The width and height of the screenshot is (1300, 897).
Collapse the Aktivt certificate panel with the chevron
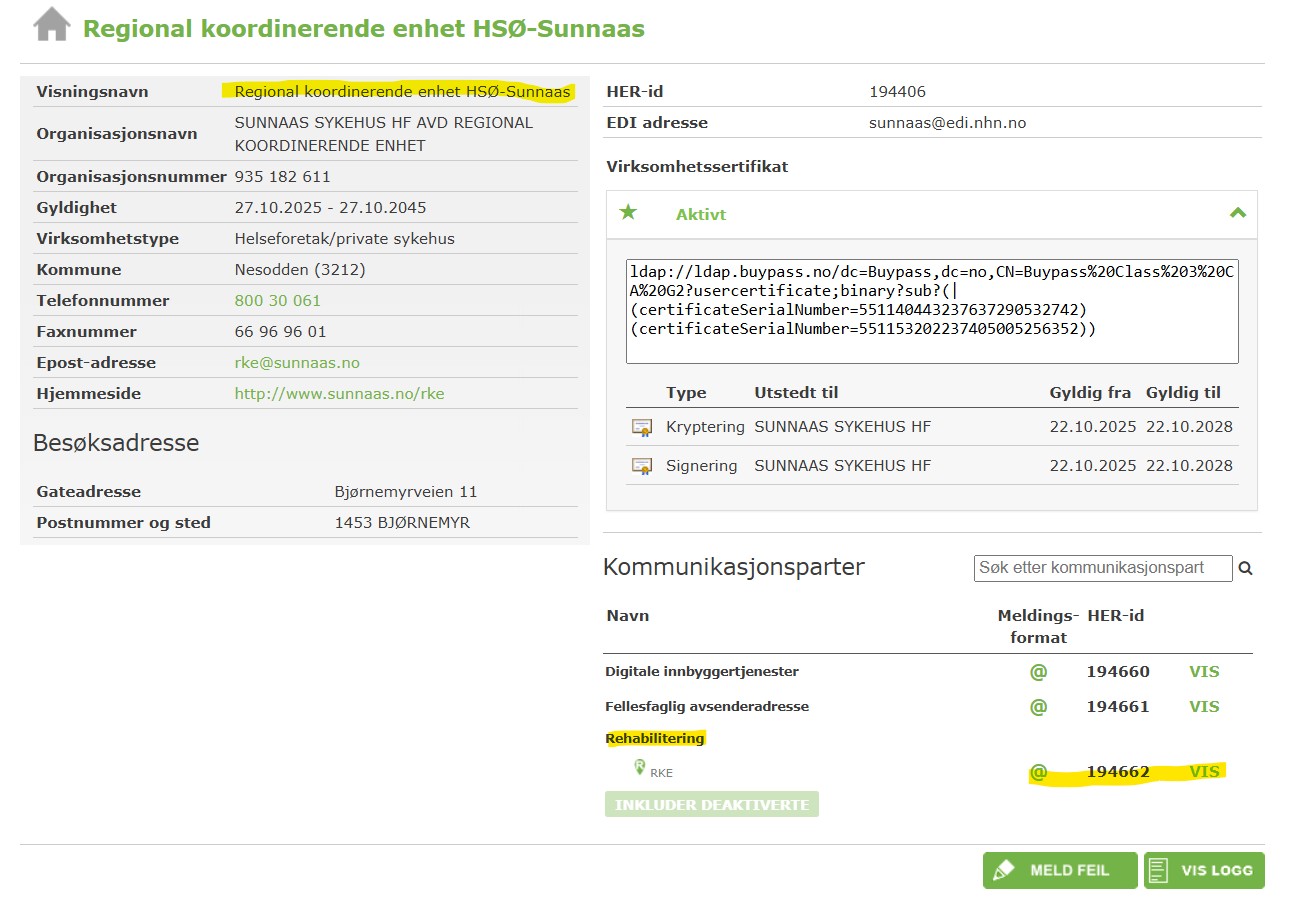pyautogui.click(x=1237, y=213)
